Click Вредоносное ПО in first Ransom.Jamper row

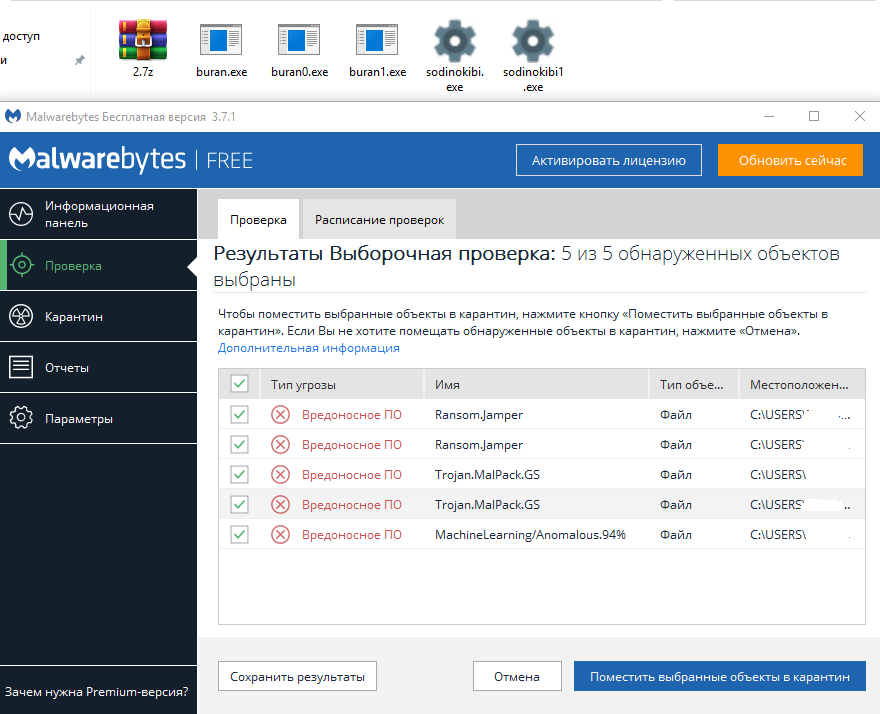point(352,414)
